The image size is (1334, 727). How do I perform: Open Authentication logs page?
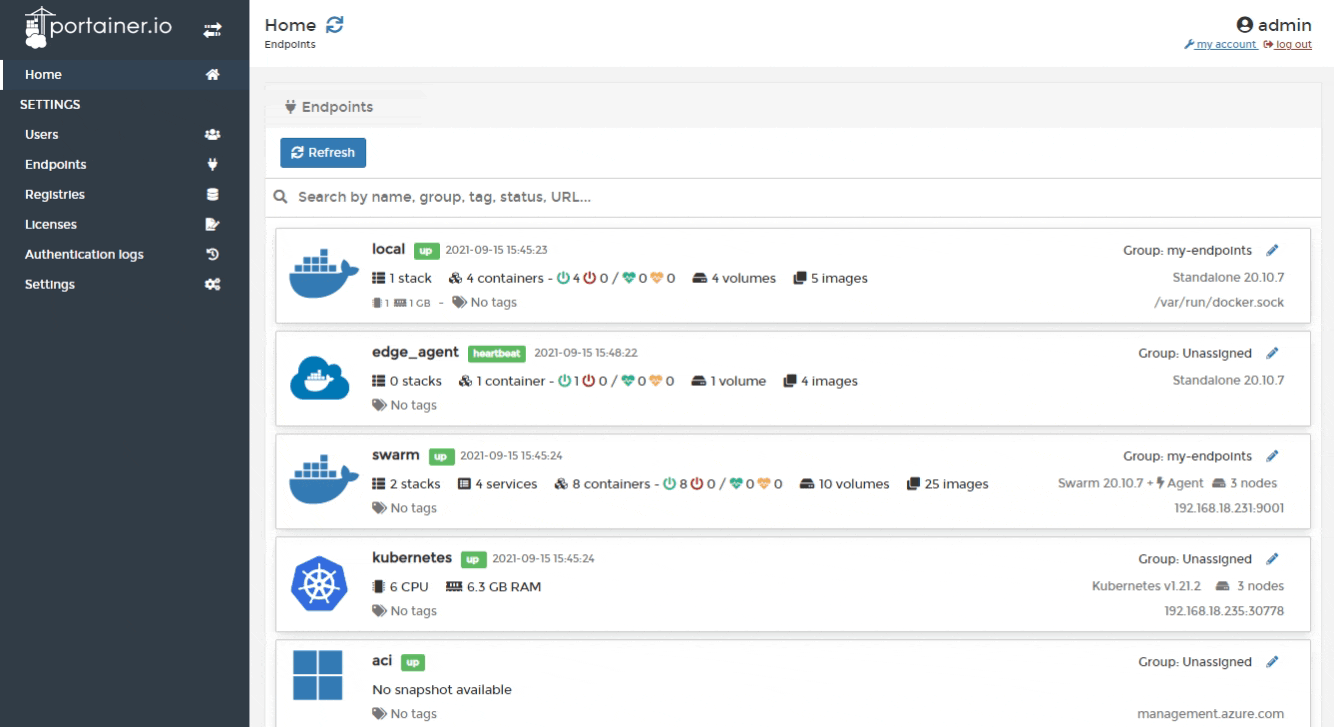(x=124, y=255)
